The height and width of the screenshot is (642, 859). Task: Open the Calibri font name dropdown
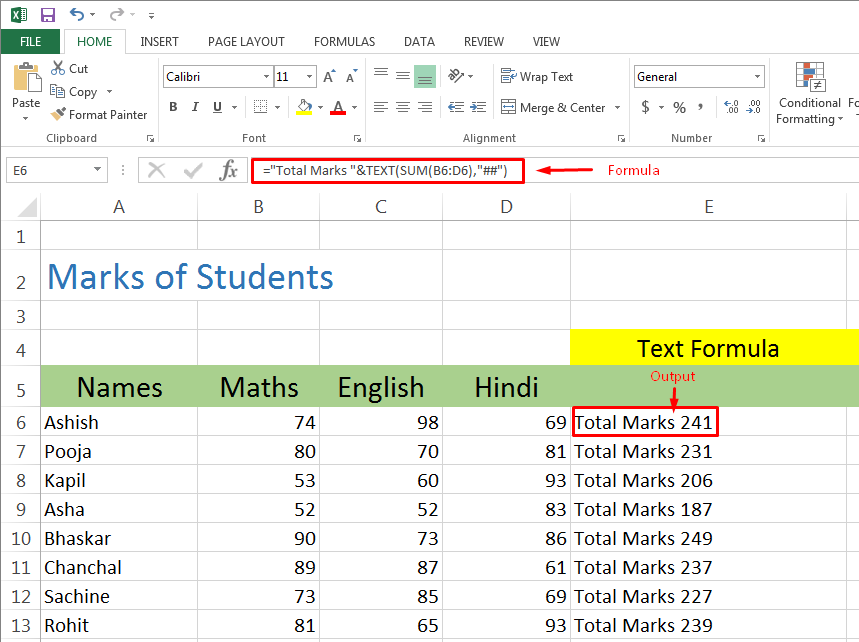pyautogui.click(x=266, y=77)
